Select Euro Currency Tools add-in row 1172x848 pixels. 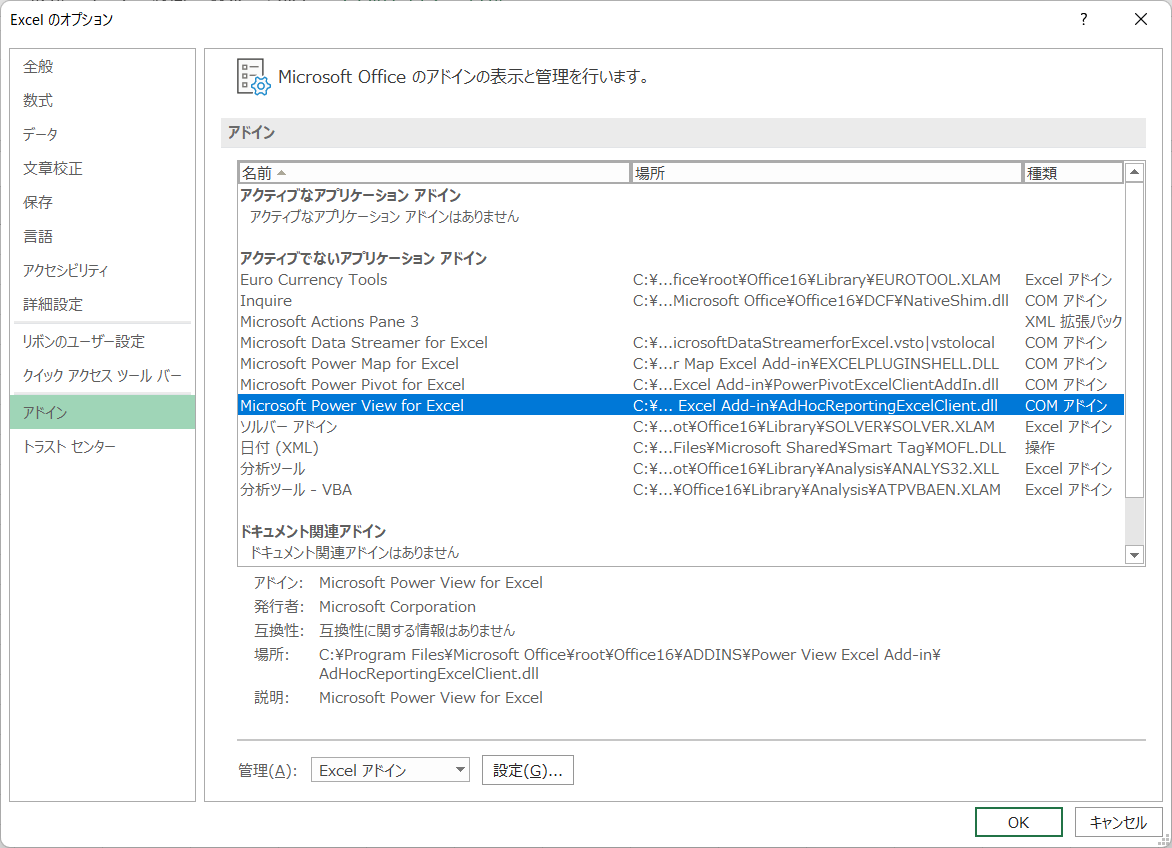point(680,279)
